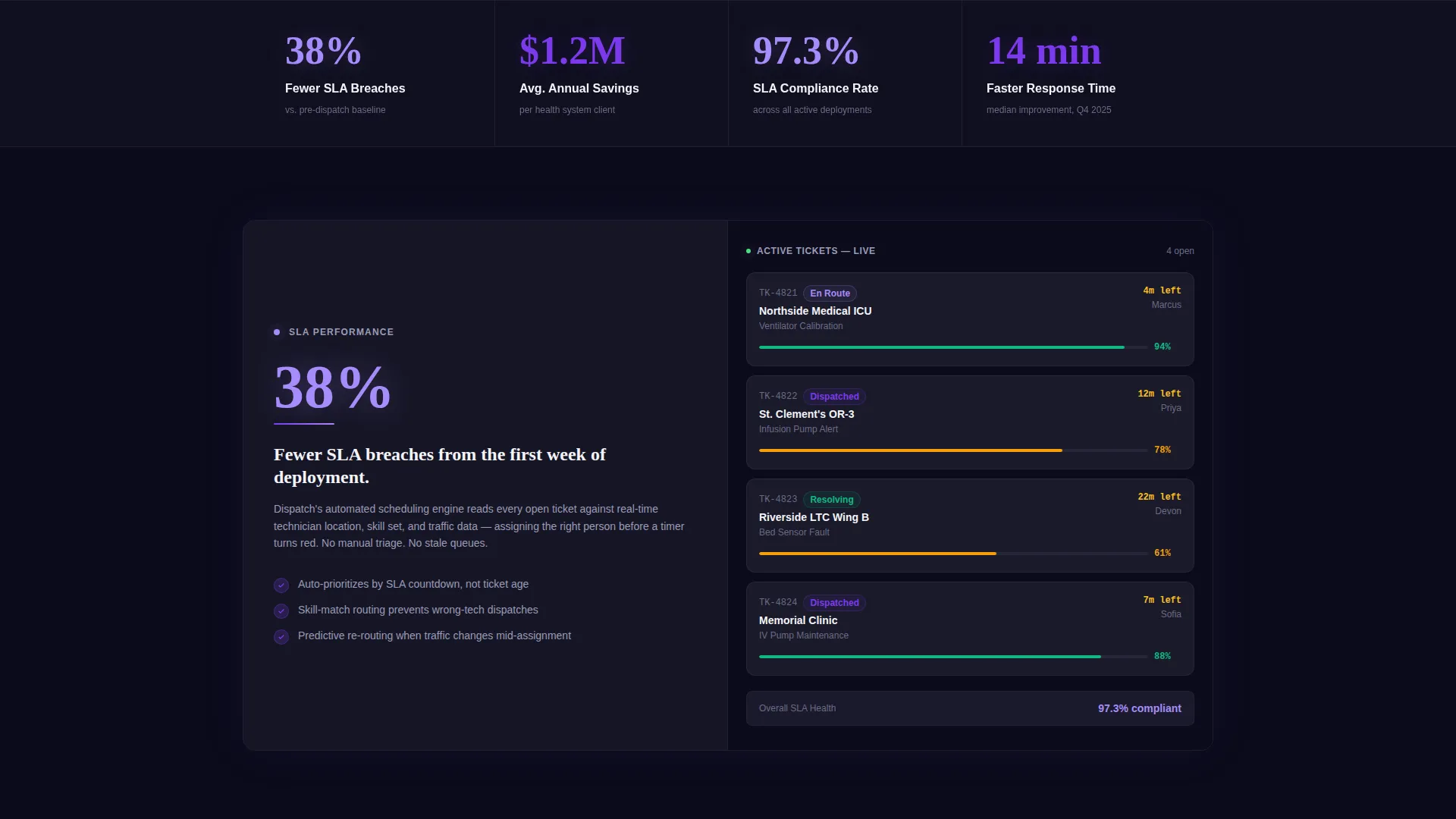Viewport: 1456px width, 819px height.
Task: Click the Active Tickets — Live header
Action: tap(816, 251)
